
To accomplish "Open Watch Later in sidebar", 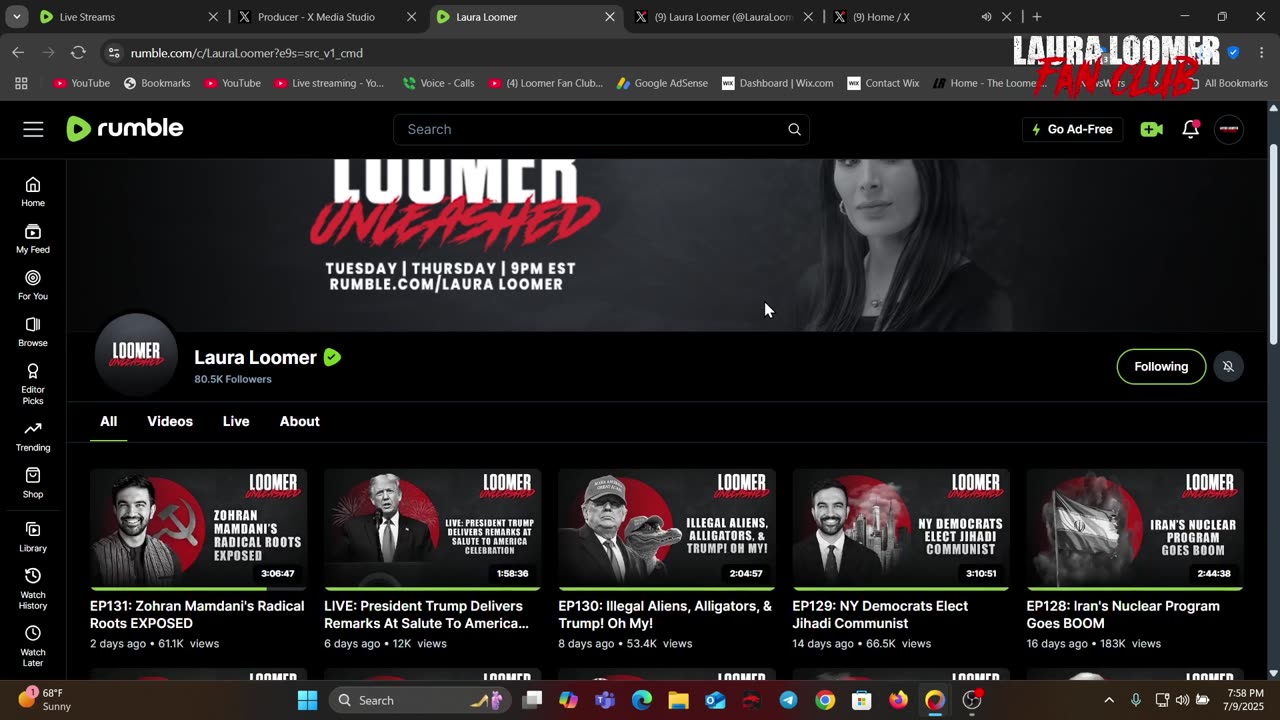I will pyautogui.click(x=33, y=647).
